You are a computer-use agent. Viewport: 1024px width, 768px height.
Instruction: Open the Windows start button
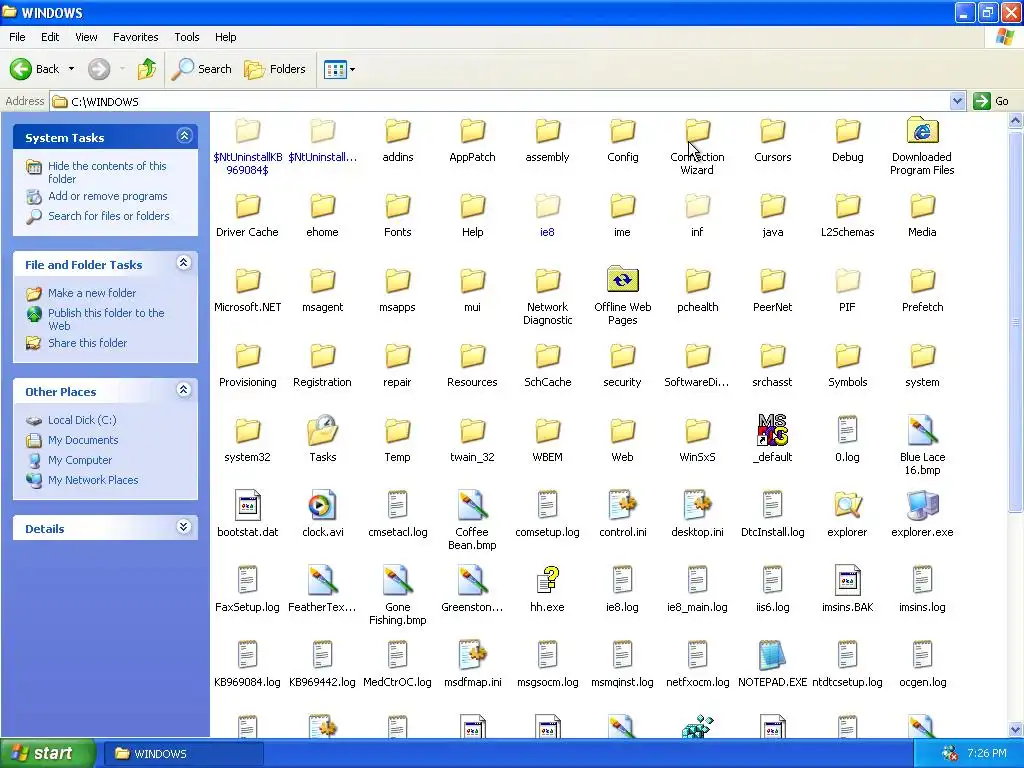pos(47,753)
